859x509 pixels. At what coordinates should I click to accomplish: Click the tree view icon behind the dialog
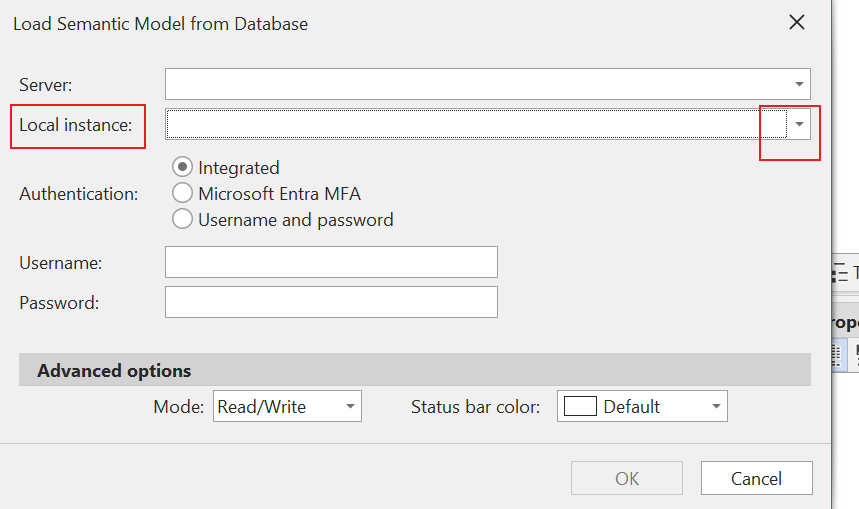click(x=840, y=272)
